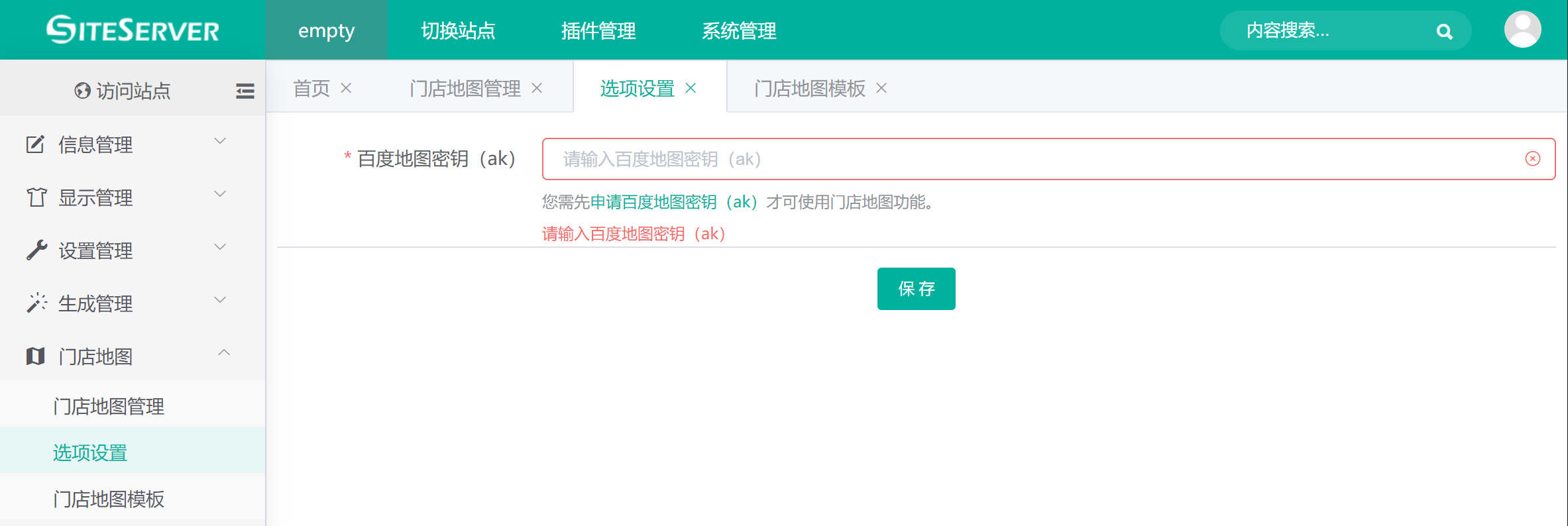Click the SiteServer logo
Screen dimensions: 1568x526
pos(133,30)
